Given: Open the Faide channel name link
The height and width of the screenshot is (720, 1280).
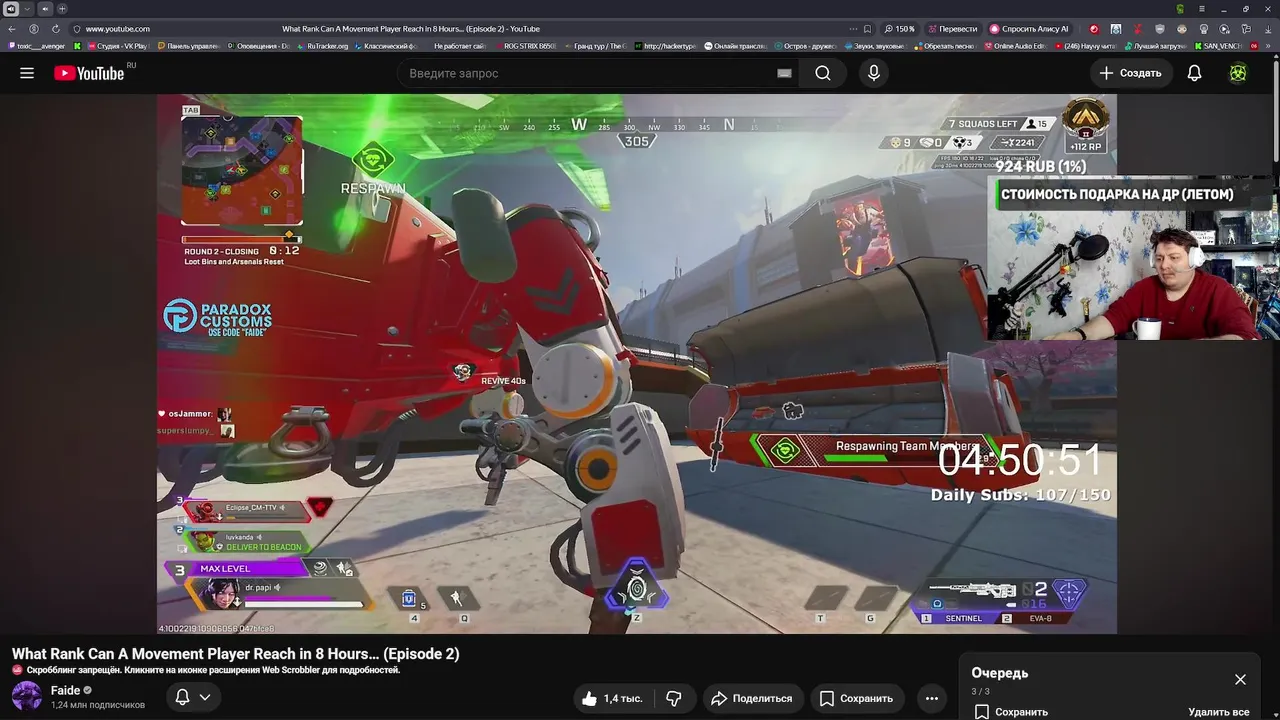Looking at the screenshot, I should [x=65, y=690].
